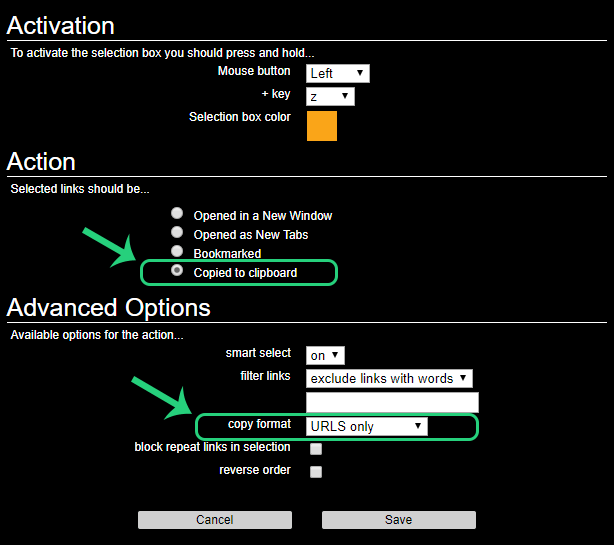Click the Action section heading
The width and height of the screenshot is (614, 545).
[x=41, y=161]
